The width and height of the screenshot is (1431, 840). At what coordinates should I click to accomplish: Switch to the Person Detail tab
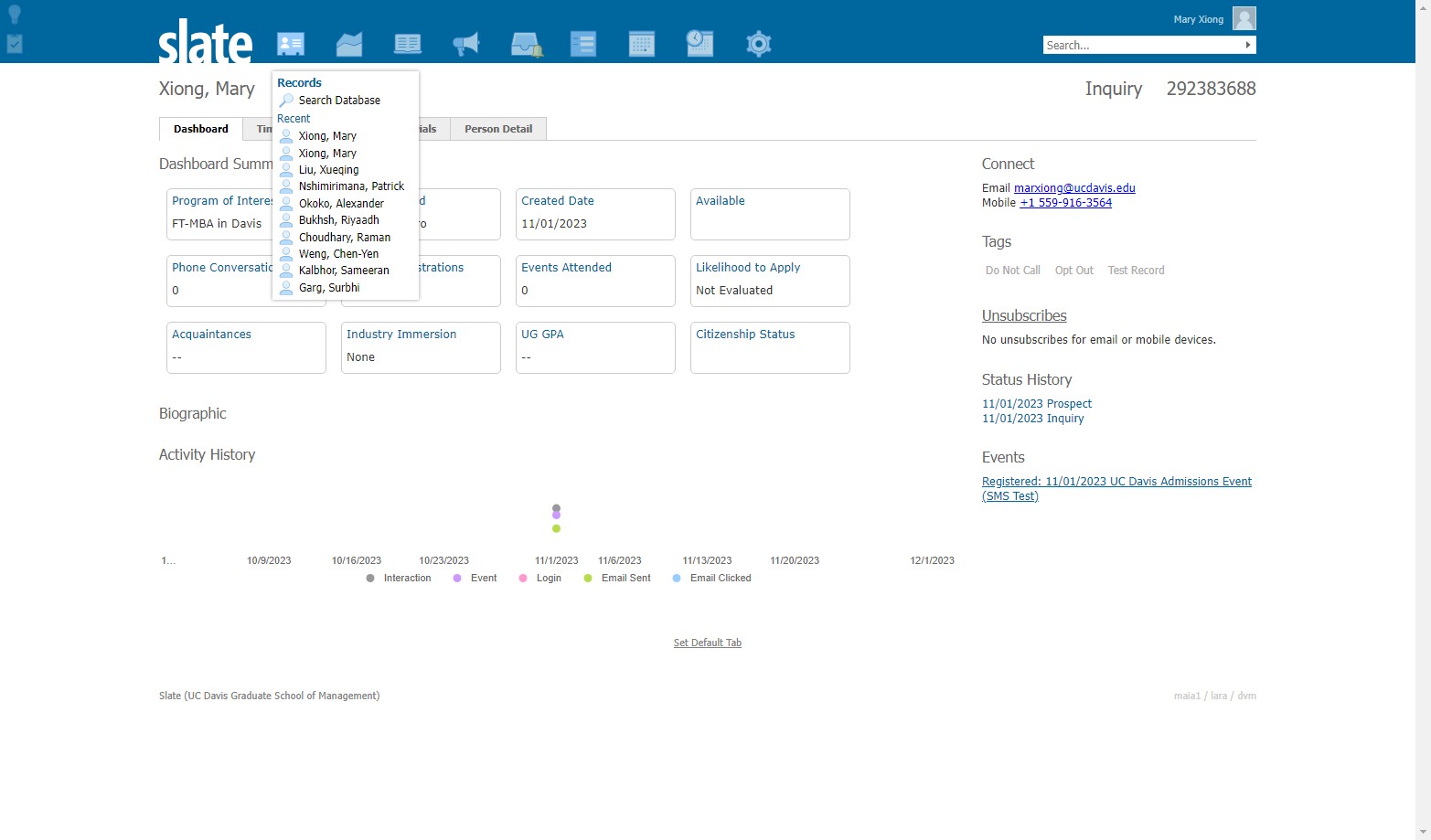point(498,129)
